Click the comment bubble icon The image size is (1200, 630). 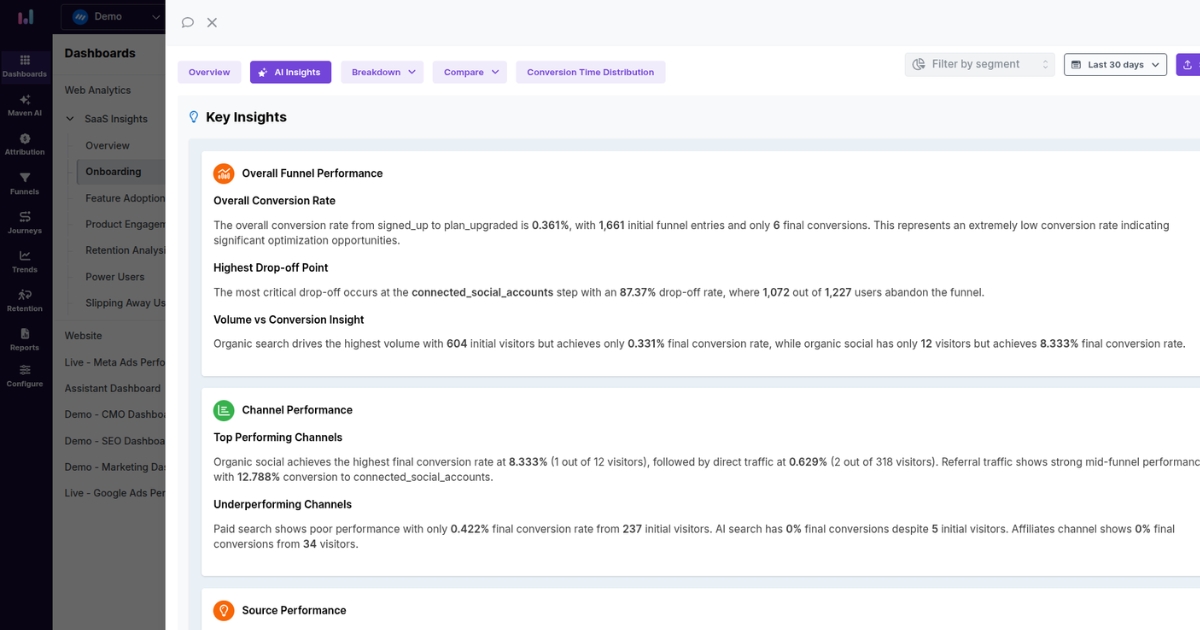pyautogui.click(x=188, y=22)
